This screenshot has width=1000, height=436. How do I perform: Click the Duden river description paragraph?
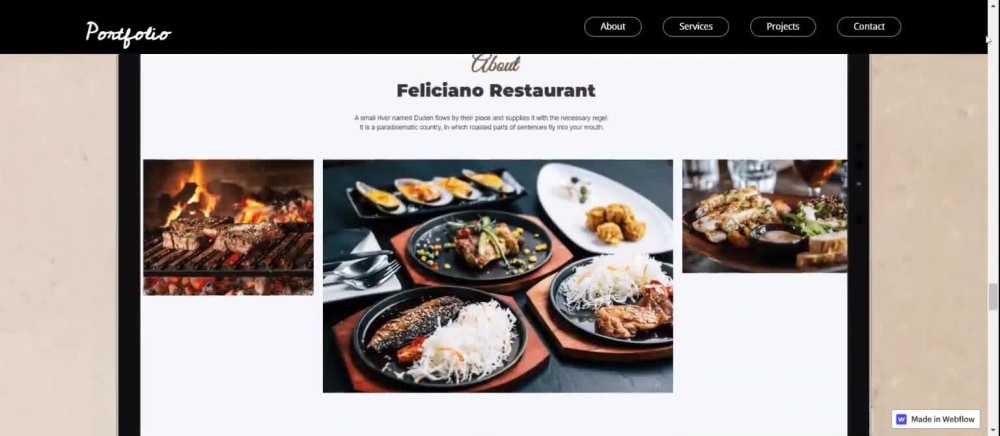click(x=482, y=123)
